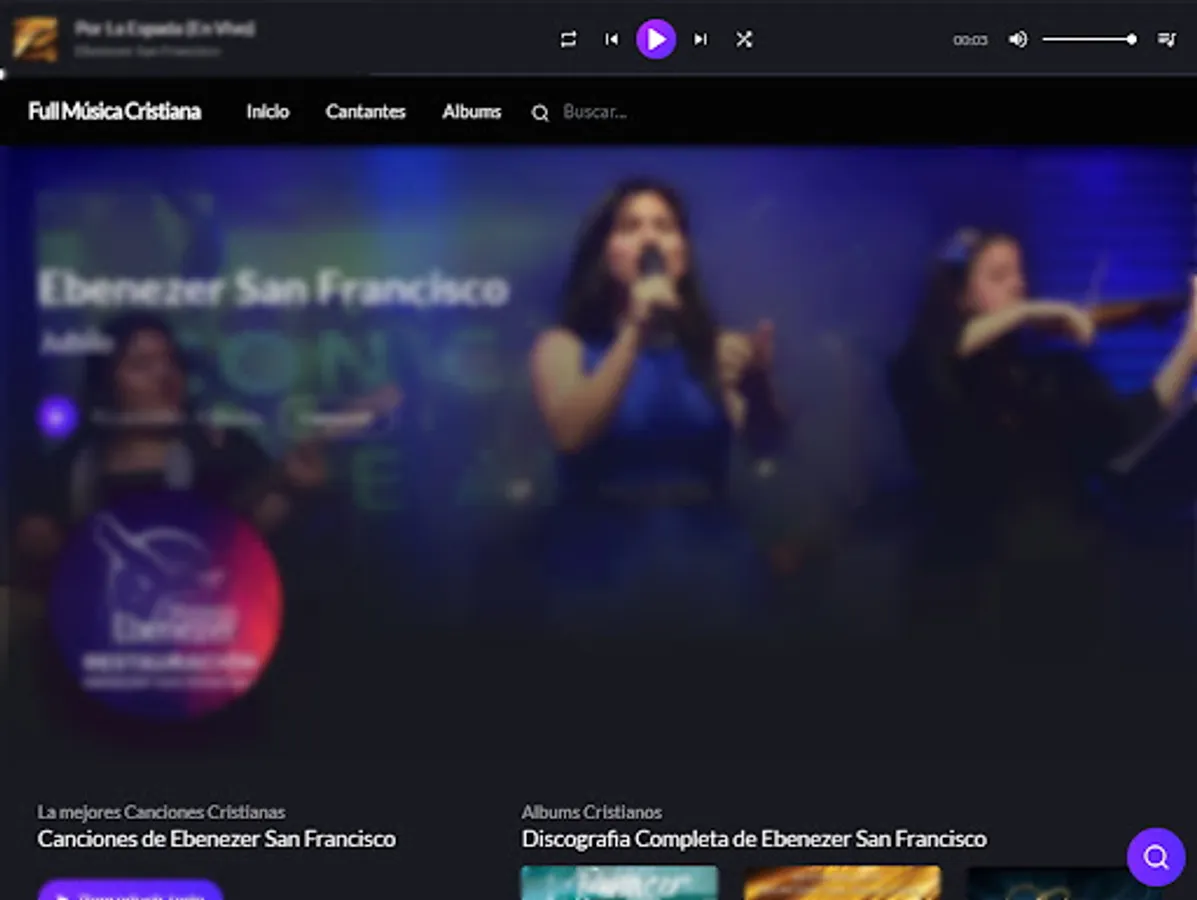Screen dimensions: 1197x900
Task: Open the third dark album cover
Action: [1066, 882]
